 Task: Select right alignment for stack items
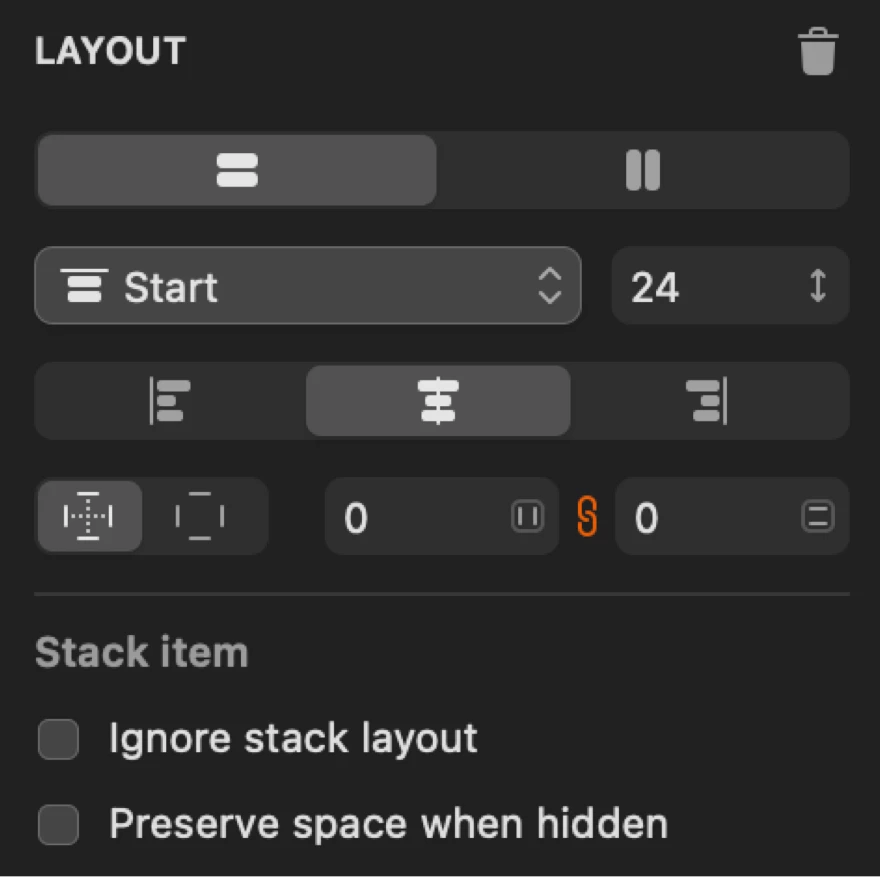[x=710, y=400]
